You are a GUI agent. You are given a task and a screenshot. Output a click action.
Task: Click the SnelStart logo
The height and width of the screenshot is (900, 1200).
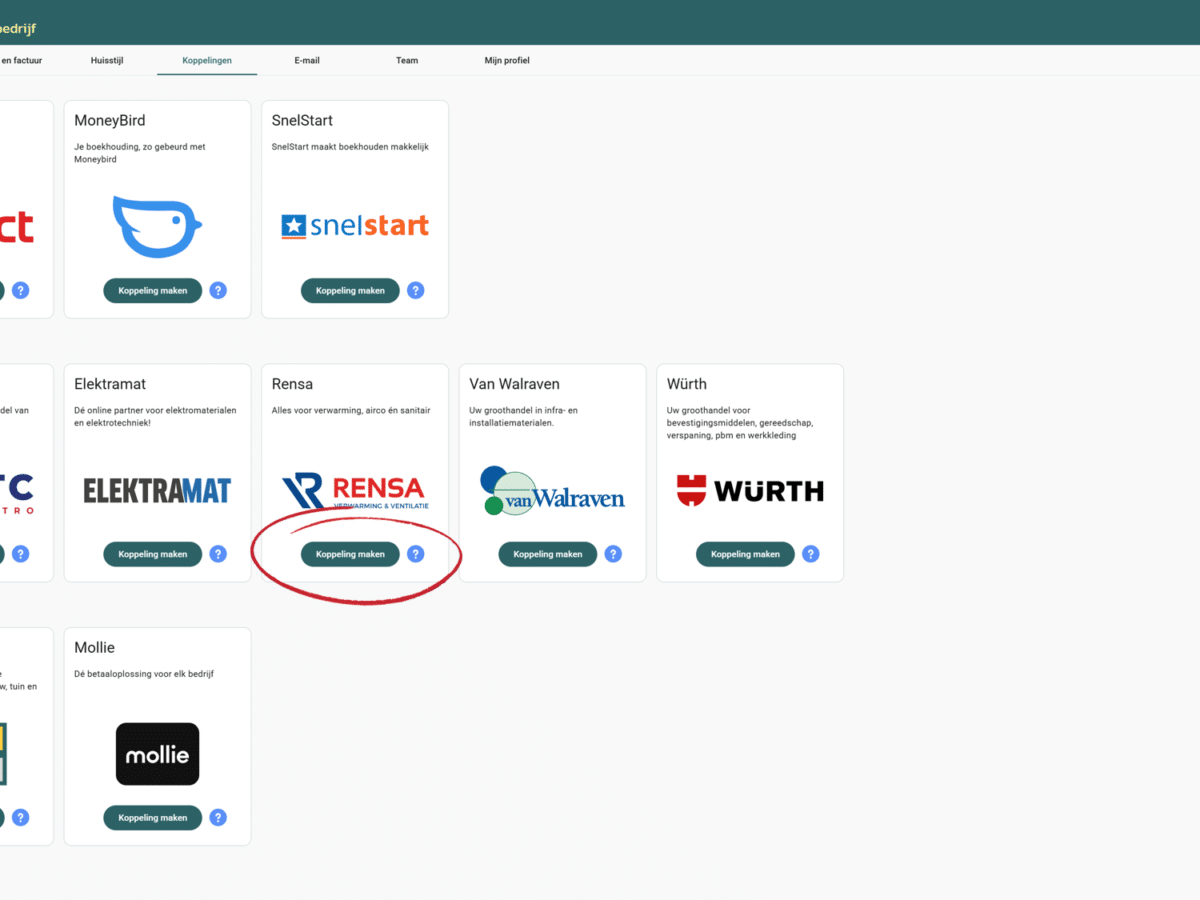tap(355, 226)
